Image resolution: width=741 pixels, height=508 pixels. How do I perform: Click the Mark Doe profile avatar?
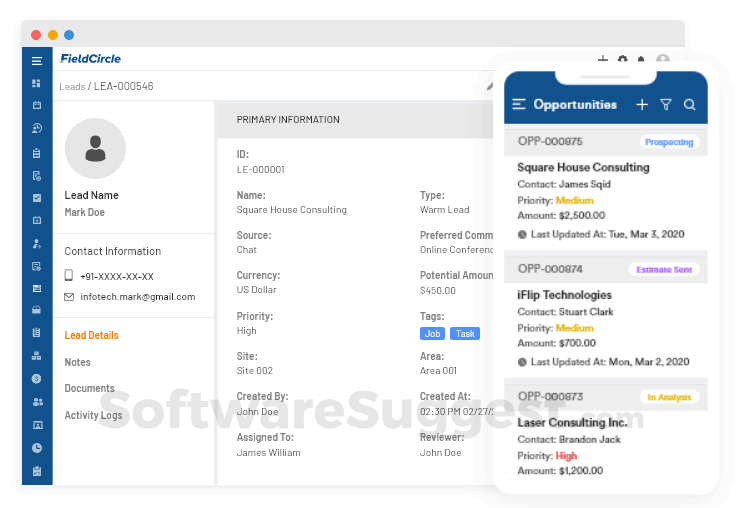tap(95, 149)
